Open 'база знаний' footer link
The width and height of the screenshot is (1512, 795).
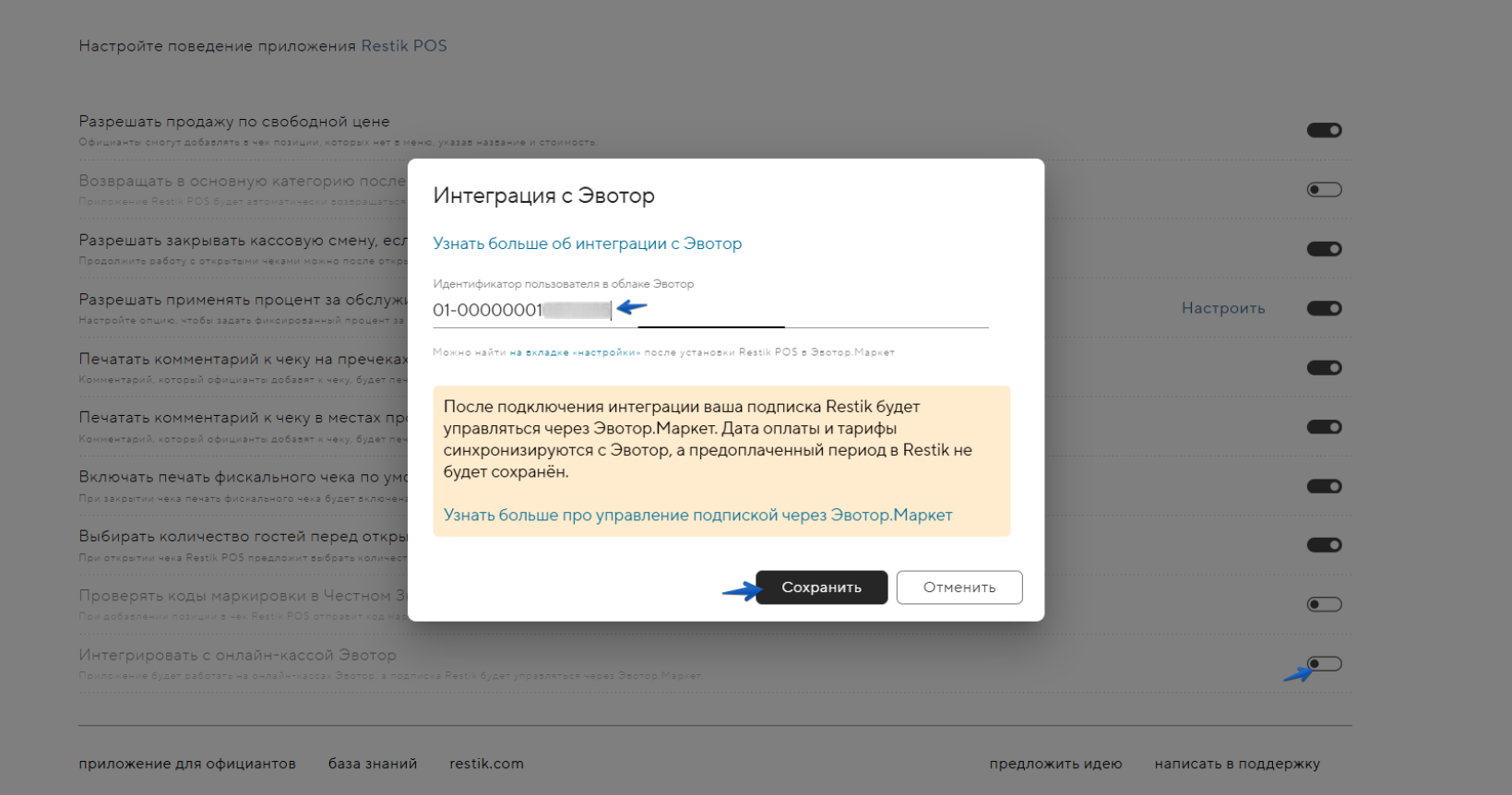click(373, 764)
